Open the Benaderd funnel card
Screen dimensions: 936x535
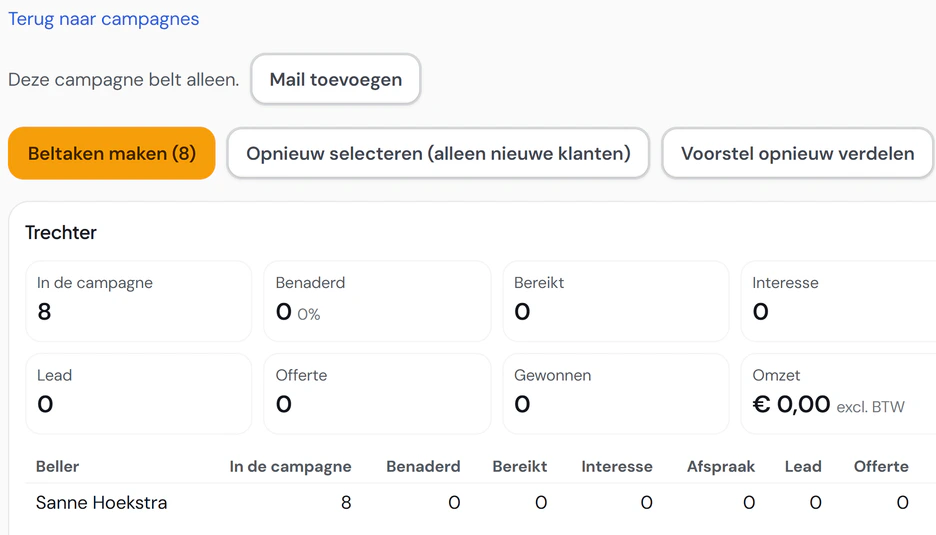pos(377,301)
